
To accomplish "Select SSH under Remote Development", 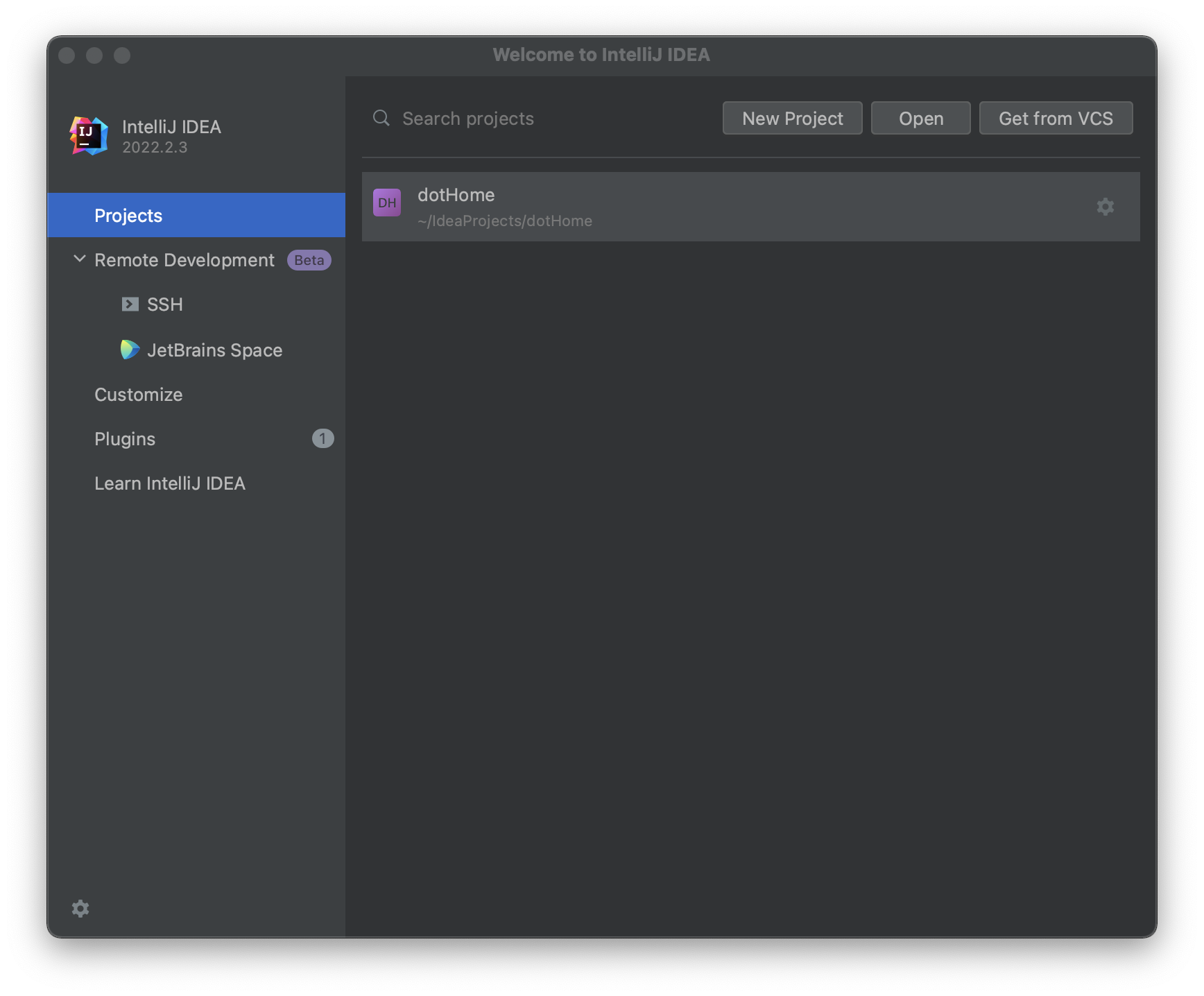I will [196, 304].
